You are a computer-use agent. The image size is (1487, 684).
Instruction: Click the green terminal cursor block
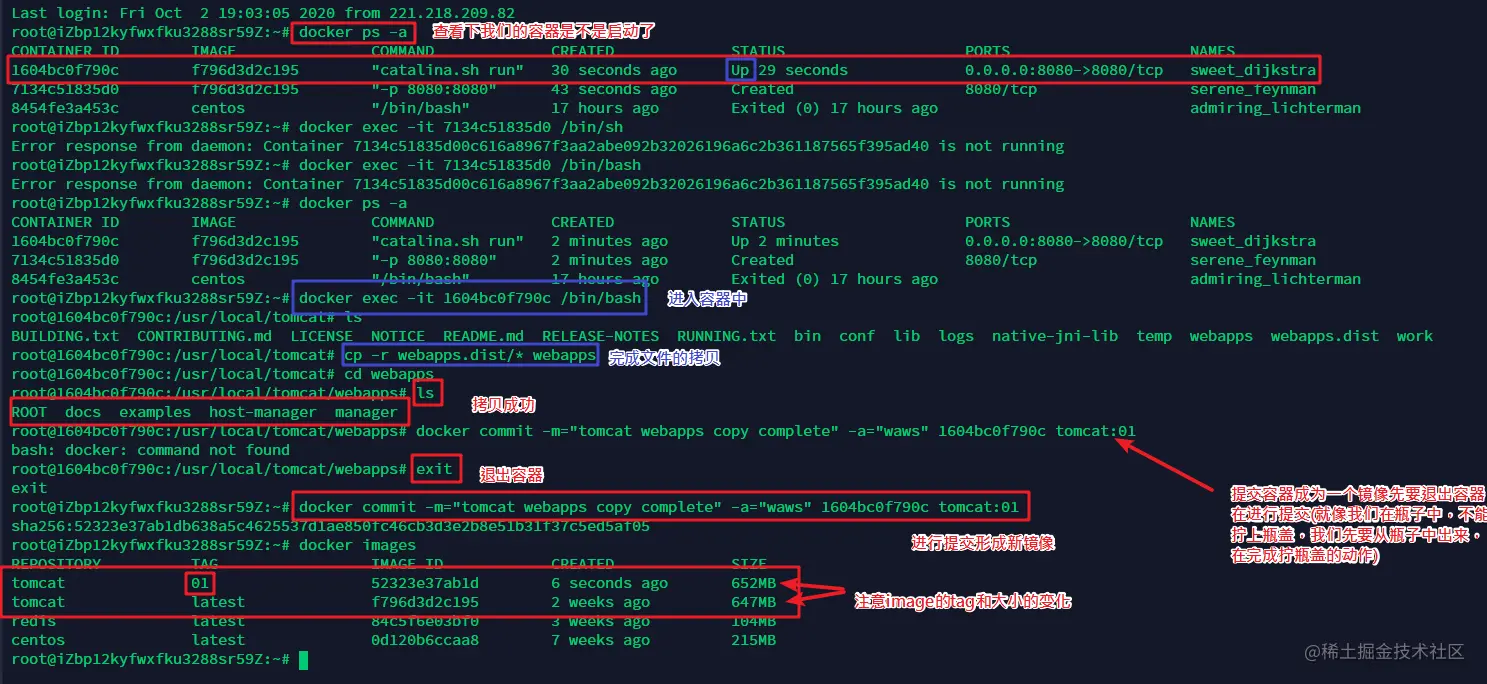301,659
